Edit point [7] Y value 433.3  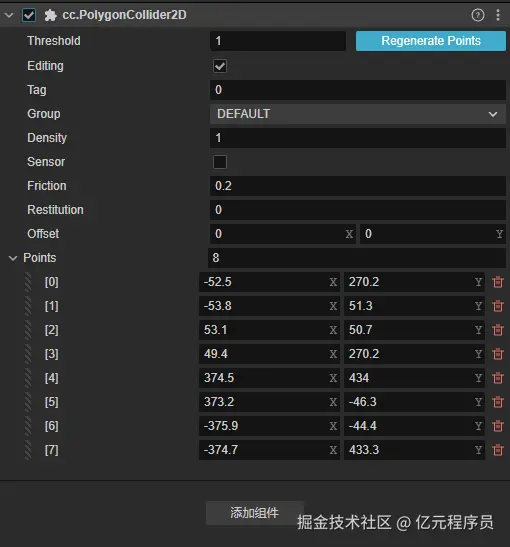coord(414,450)
